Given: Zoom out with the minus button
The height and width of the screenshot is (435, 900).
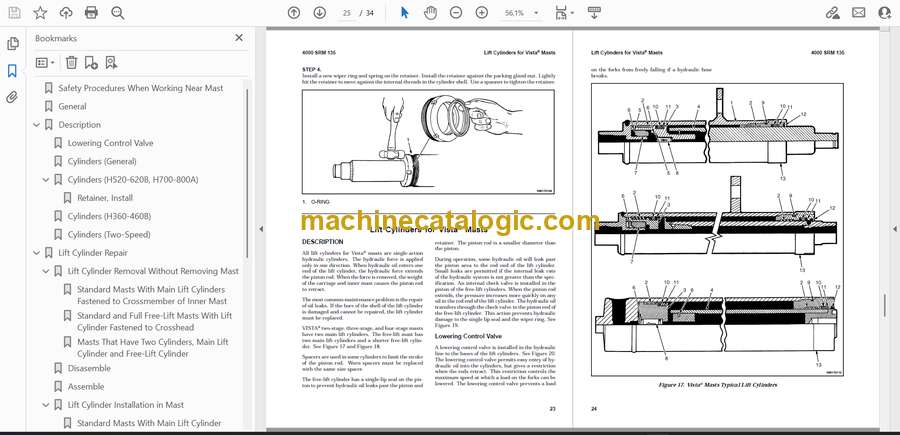Looking at the screenshot, I should [456, 13].
